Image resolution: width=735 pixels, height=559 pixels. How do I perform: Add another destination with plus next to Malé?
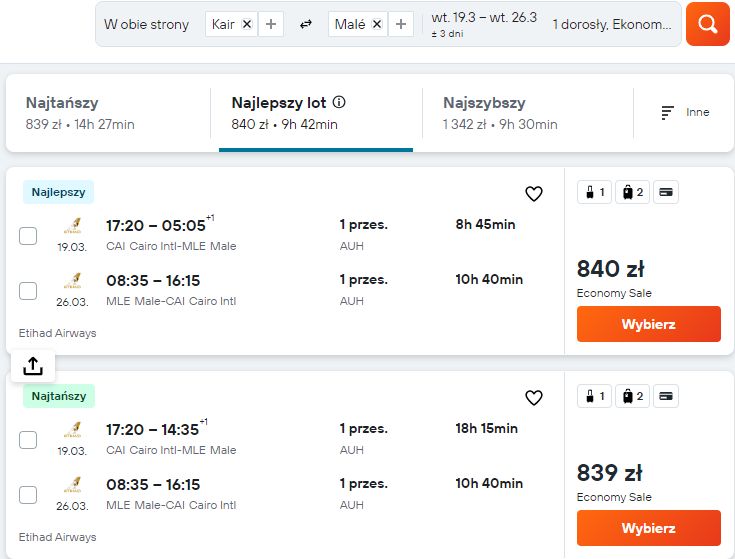coord(401,24)
